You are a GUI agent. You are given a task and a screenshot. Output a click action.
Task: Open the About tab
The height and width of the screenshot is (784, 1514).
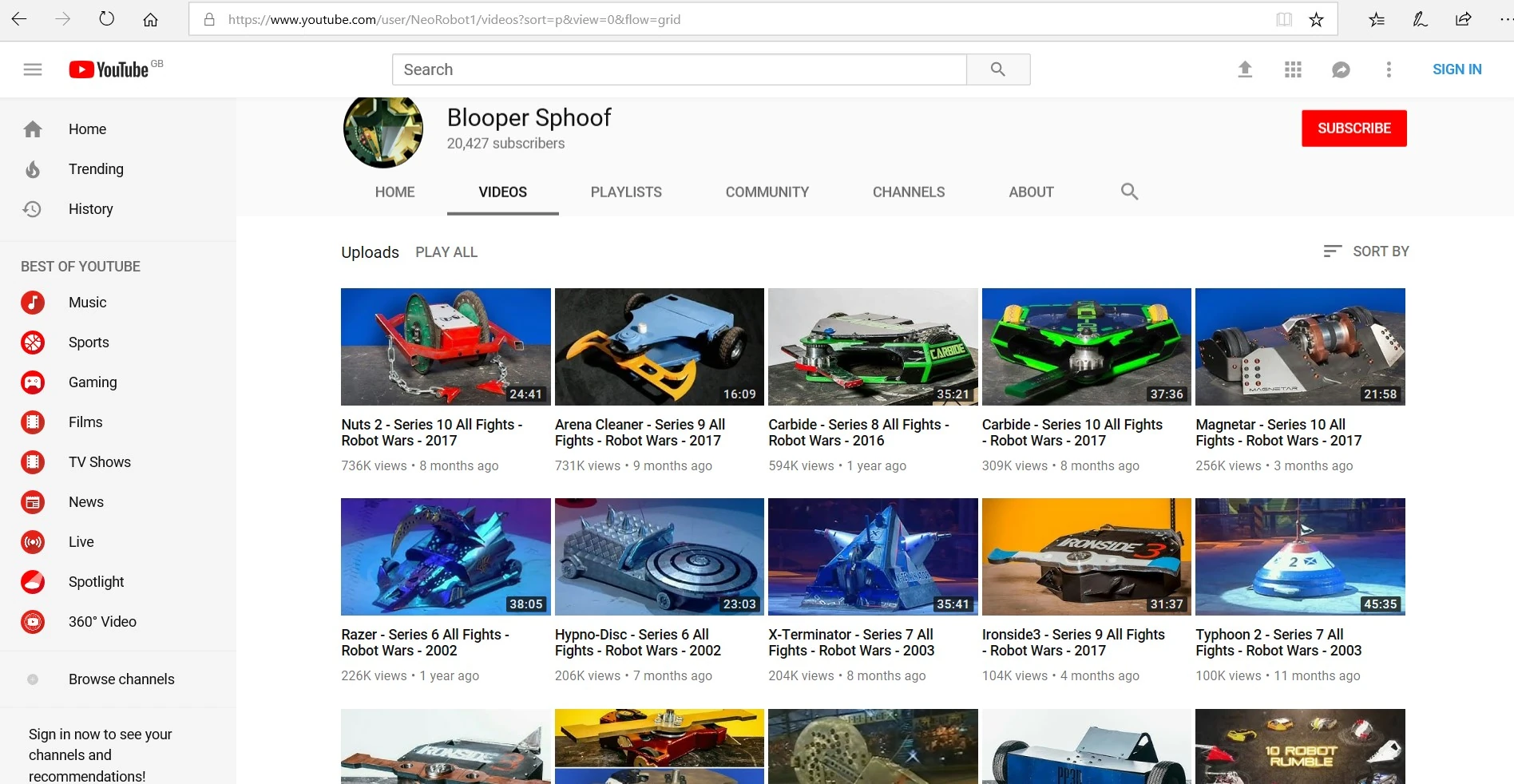click(1031, 192)
